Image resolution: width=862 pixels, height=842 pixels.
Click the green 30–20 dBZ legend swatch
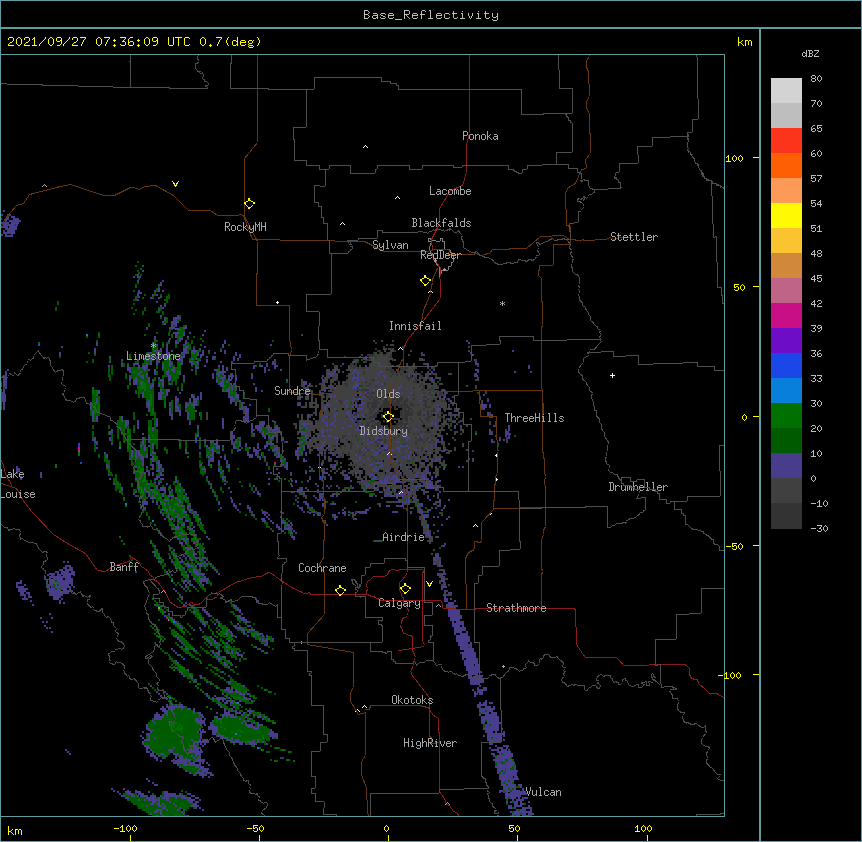click(786, 416)
